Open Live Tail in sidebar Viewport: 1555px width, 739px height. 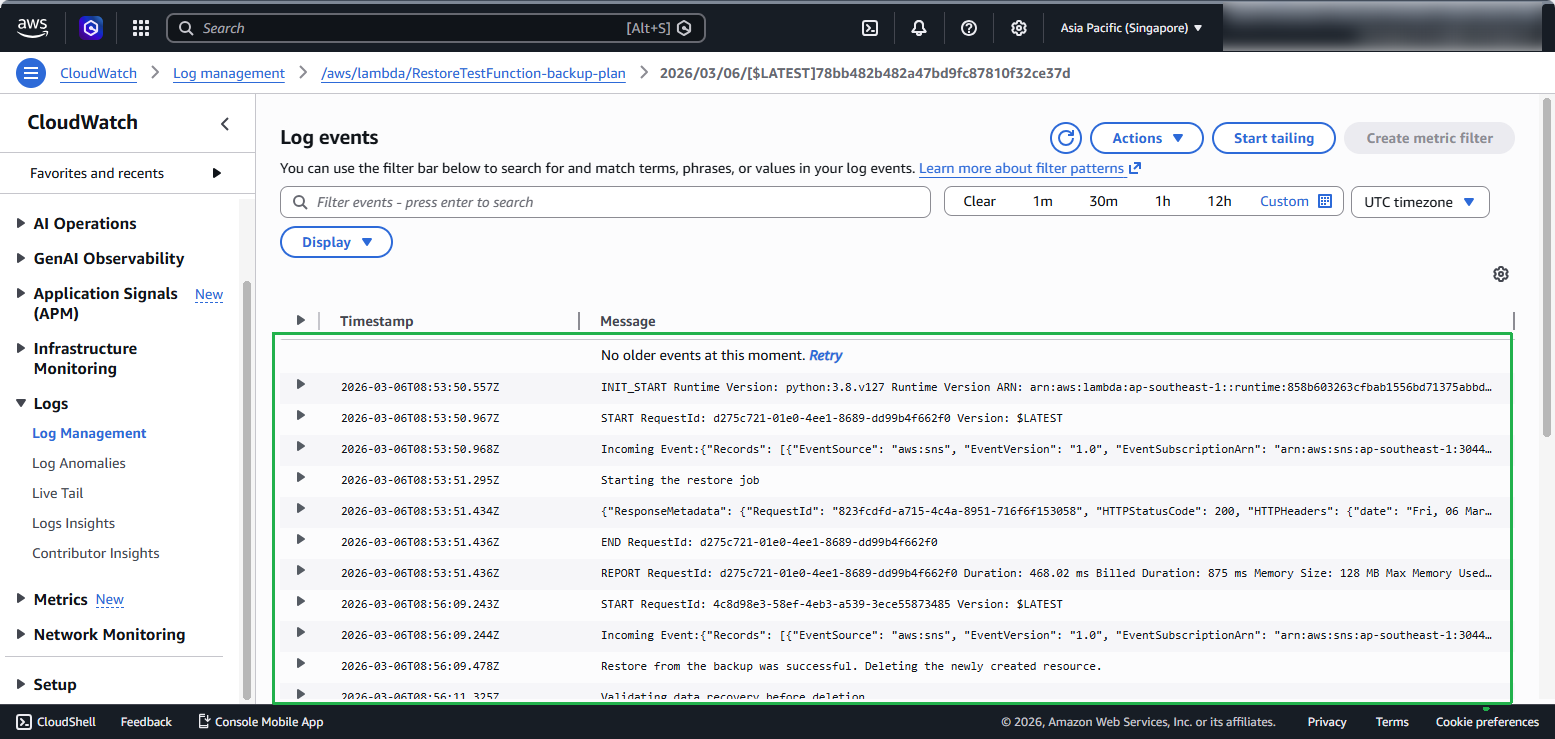coord(58,493)
